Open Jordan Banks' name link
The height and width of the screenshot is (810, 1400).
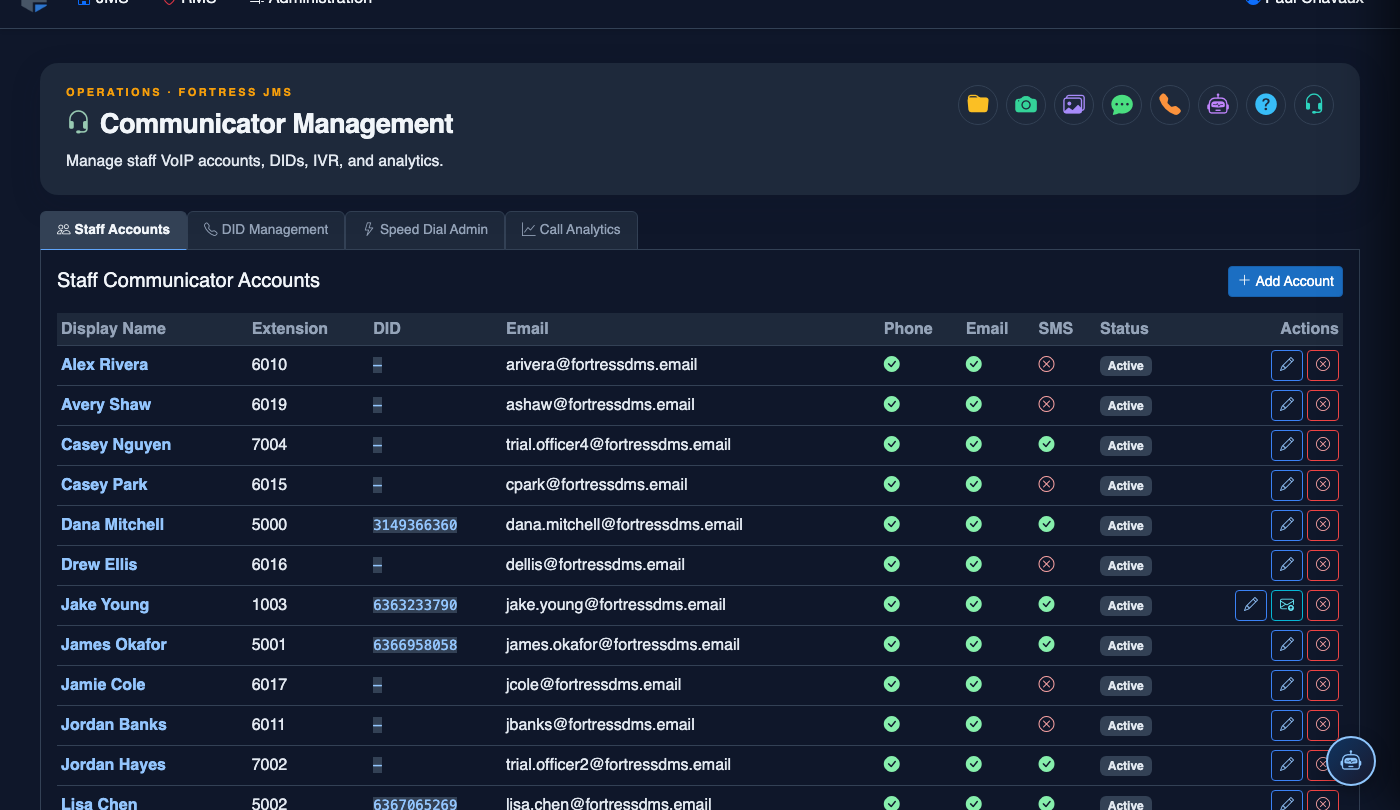coord(113,725)
